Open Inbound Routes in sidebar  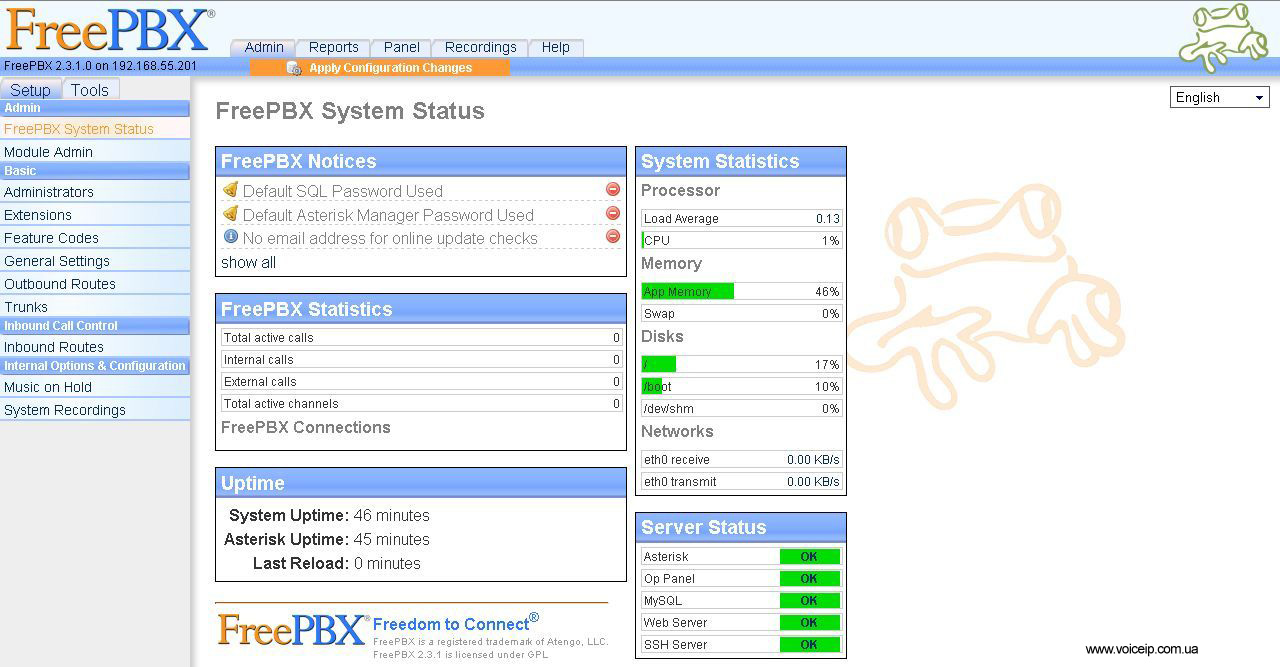95,347
